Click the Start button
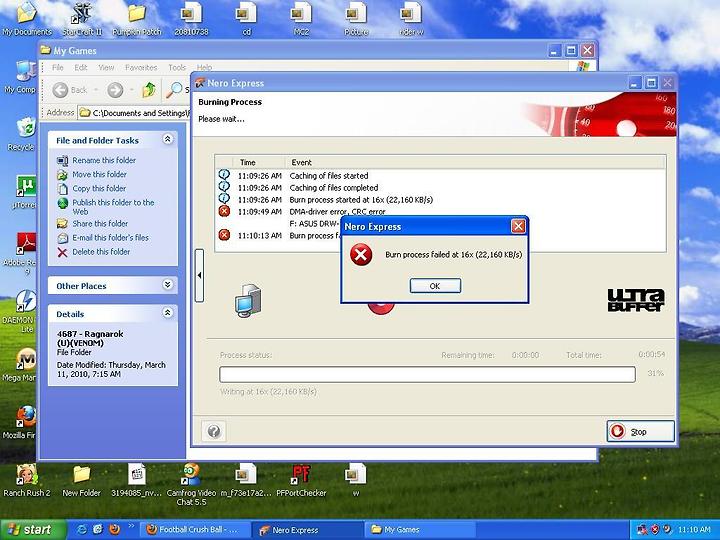 (32, 530)
